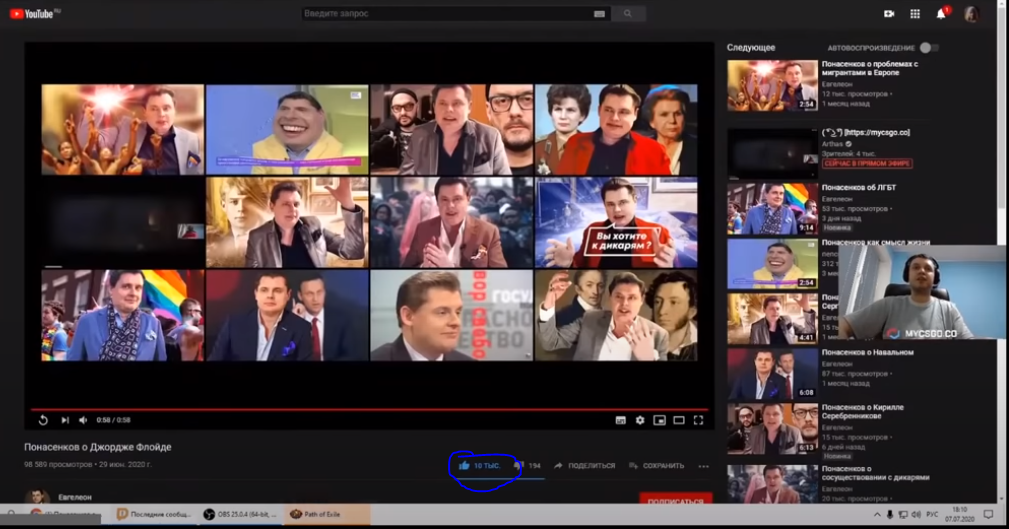Replay the video with replay button
Image resolution: width=1009 pixels, height=529 pixels.
[x=43, y=420]
